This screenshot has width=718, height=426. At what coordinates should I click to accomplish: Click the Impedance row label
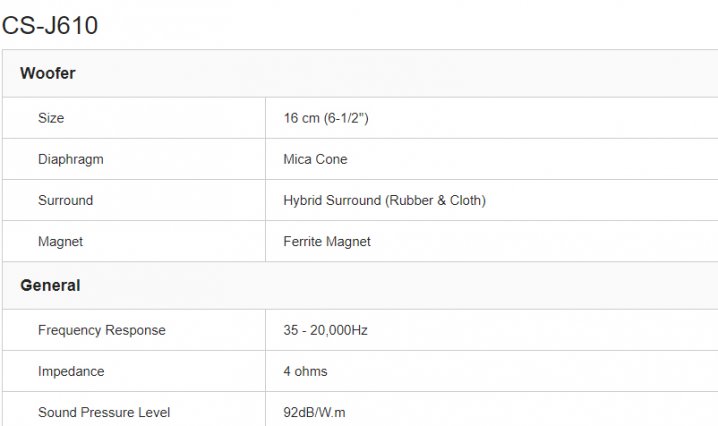pyautogui.click(x=71, y=371)
